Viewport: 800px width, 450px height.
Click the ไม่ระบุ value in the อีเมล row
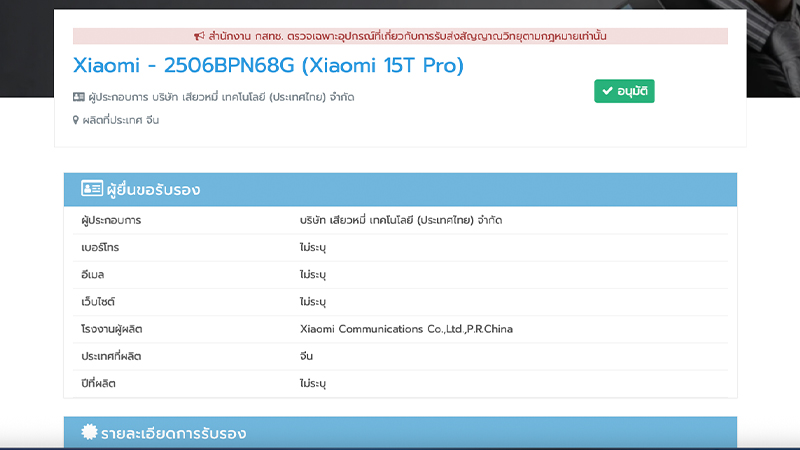click(x=313, y=274)
